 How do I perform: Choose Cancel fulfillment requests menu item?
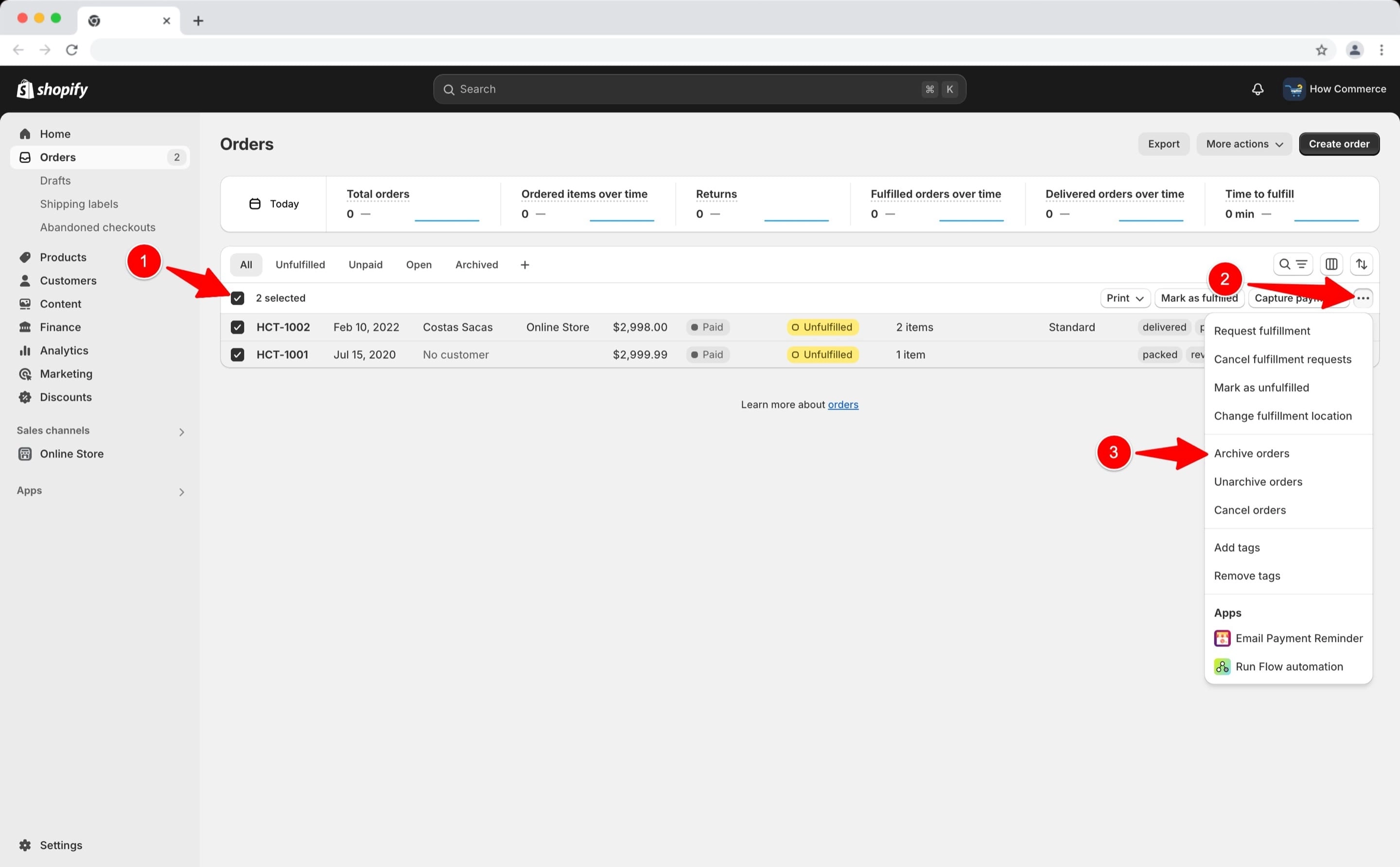(1288, 359)
